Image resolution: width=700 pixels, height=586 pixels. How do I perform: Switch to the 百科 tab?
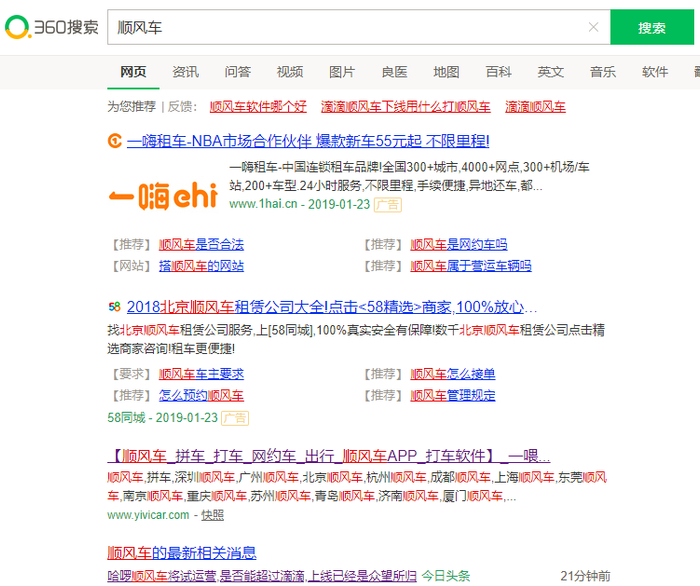(499, 72)
